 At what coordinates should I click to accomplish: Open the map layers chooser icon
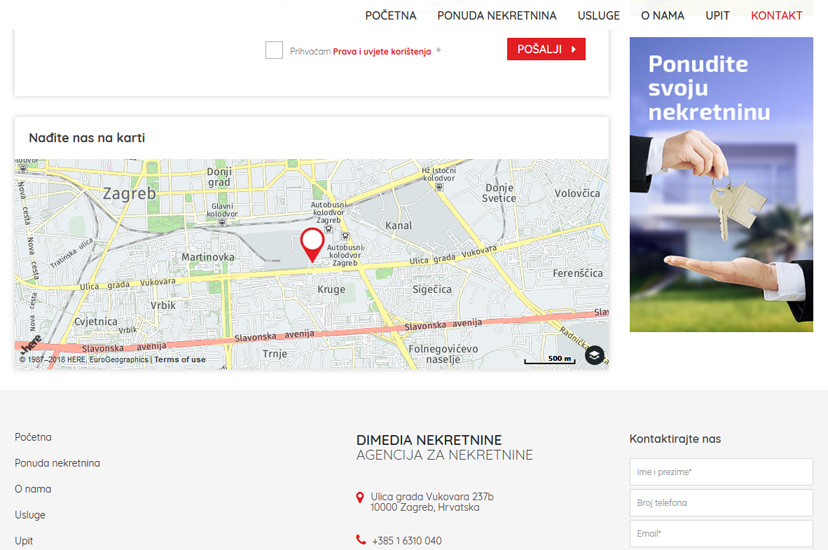point(594,355)
